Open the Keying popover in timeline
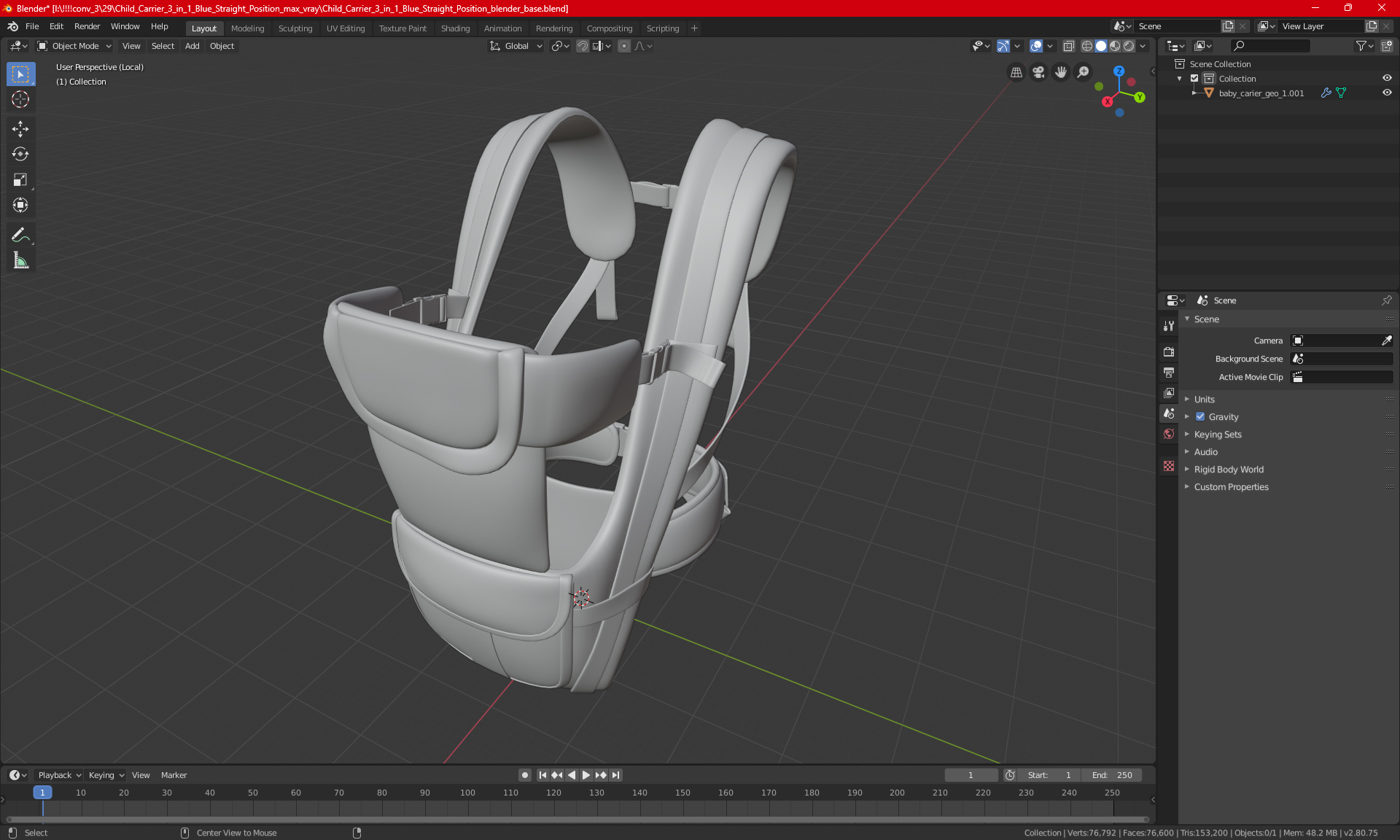 [x=106, y=775]
